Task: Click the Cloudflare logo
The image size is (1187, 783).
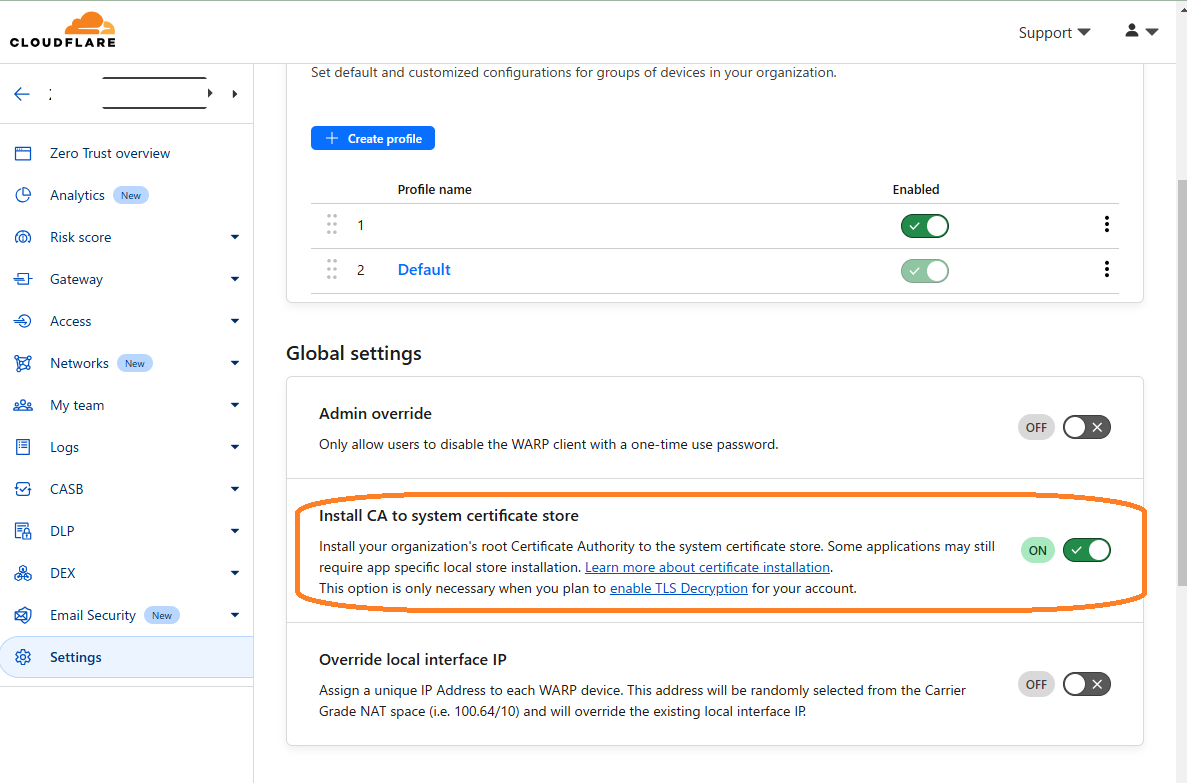Action: pyautogui.click(x=62, y=30)
